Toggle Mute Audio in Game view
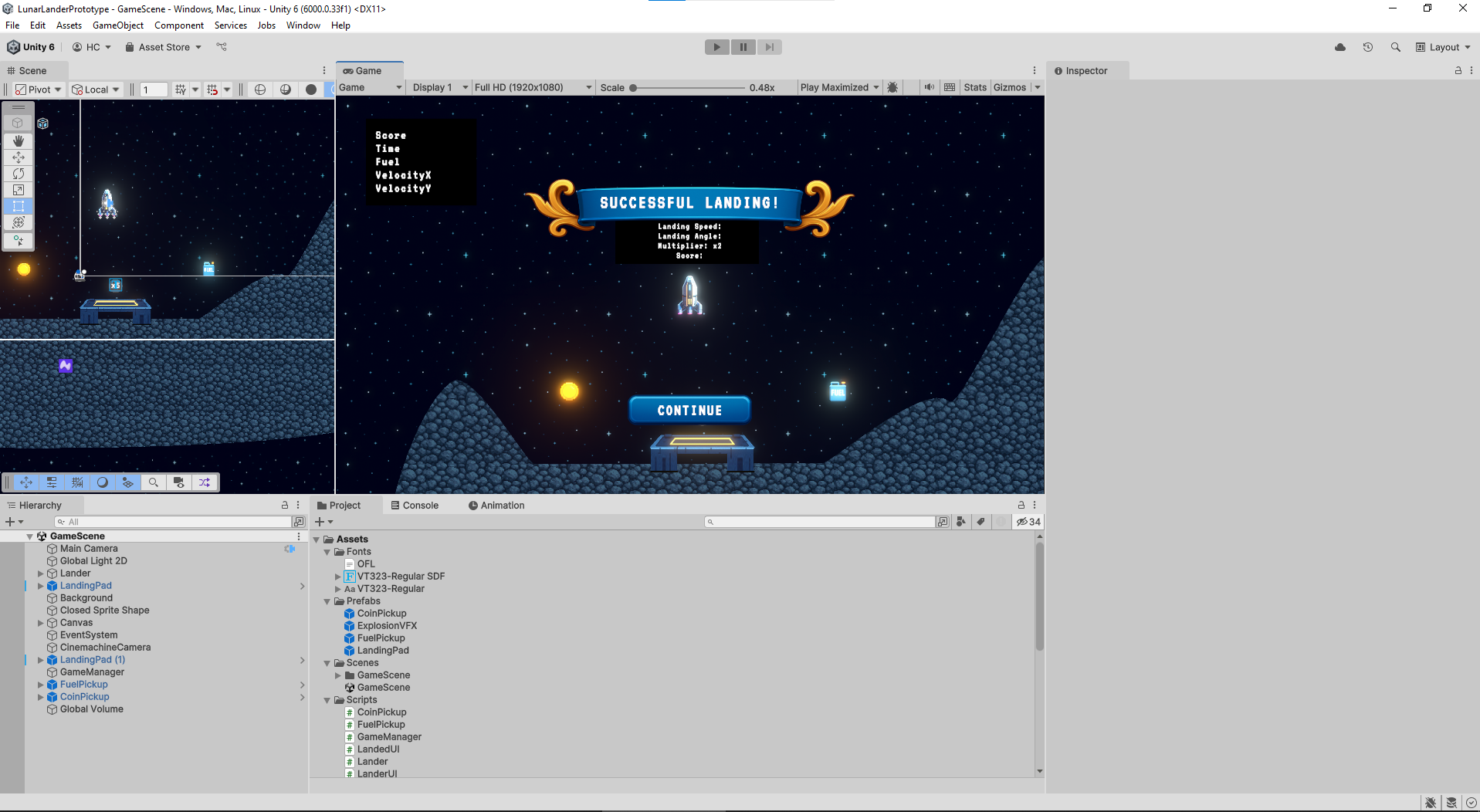 [930, 87]
